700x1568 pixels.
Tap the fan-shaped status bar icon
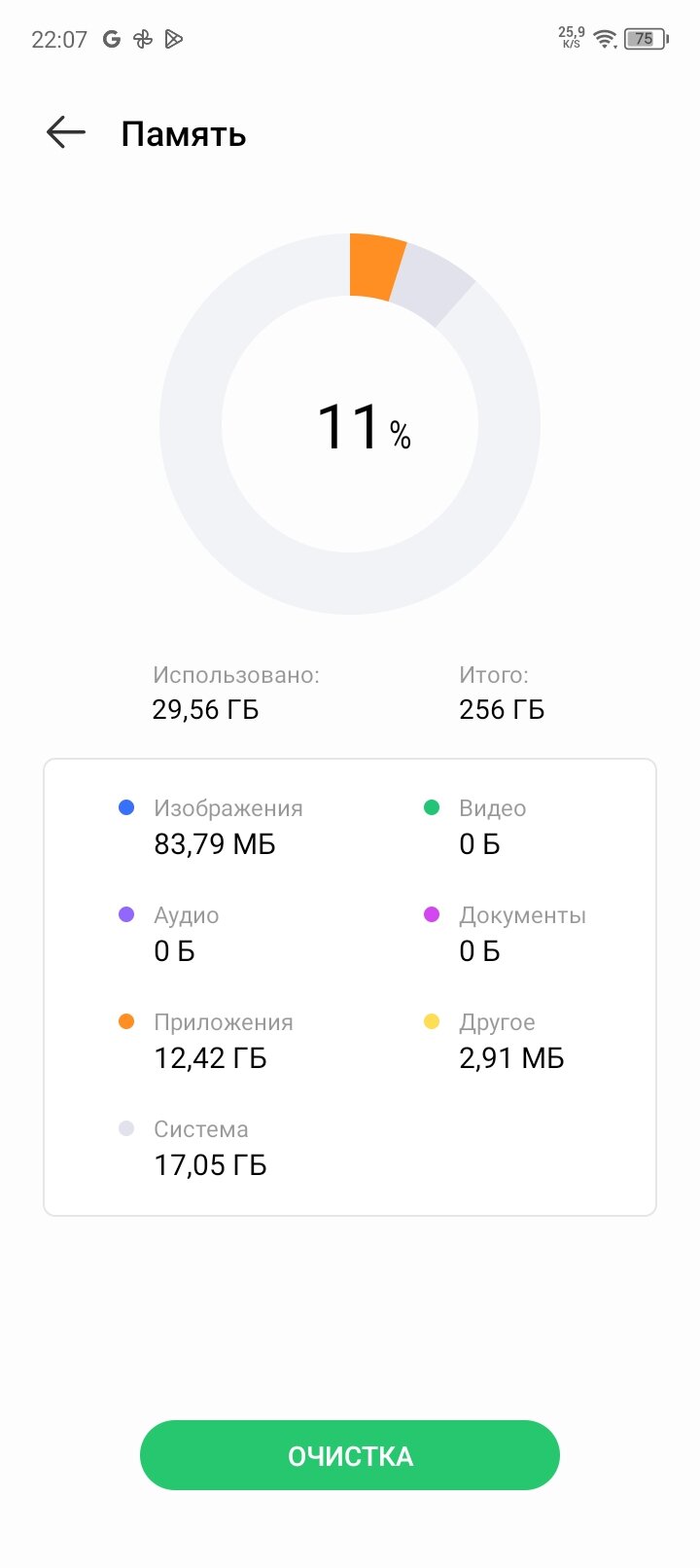(143, 39)
